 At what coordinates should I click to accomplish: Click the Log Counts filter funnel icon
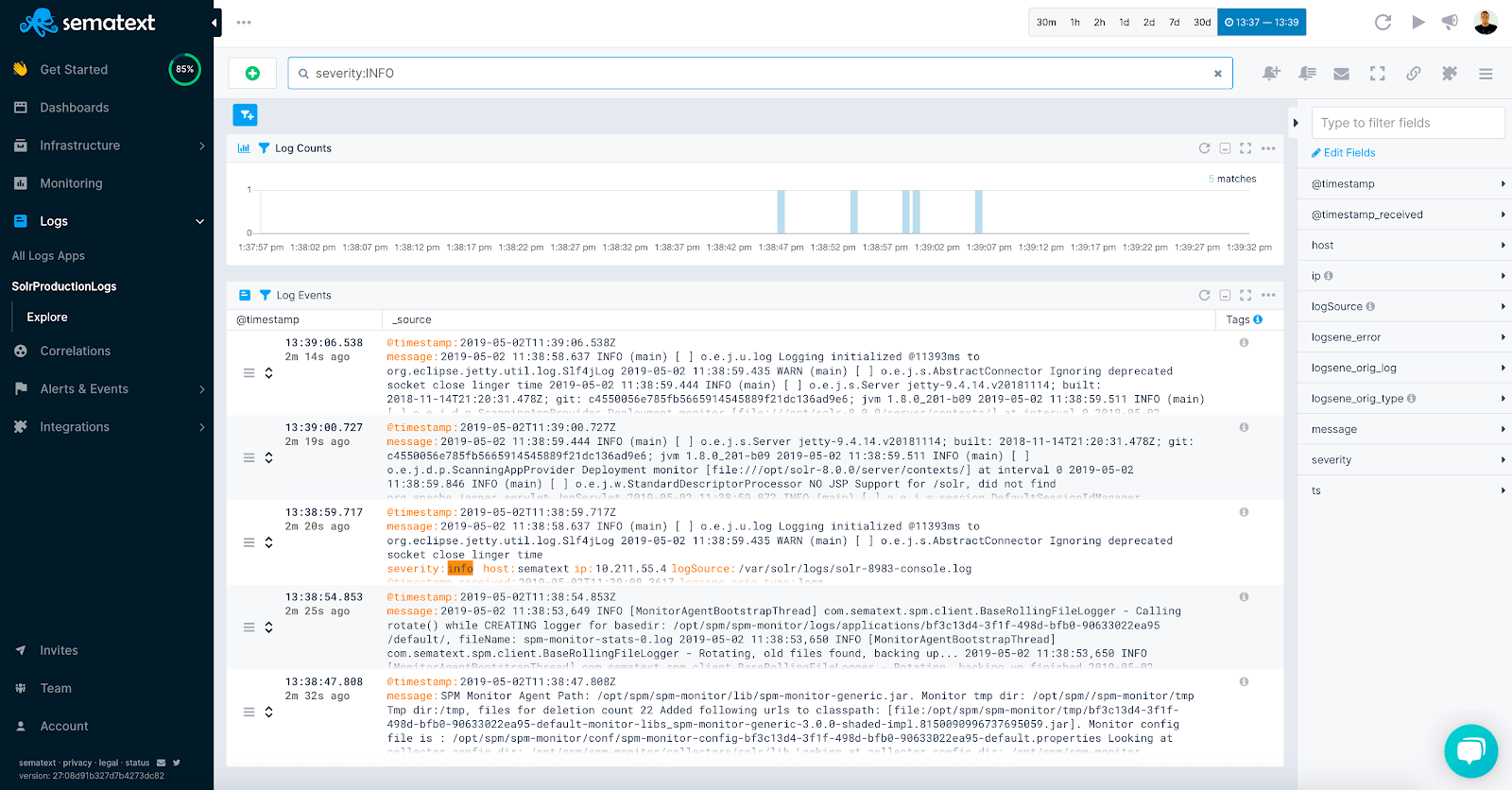click(264, 148)
